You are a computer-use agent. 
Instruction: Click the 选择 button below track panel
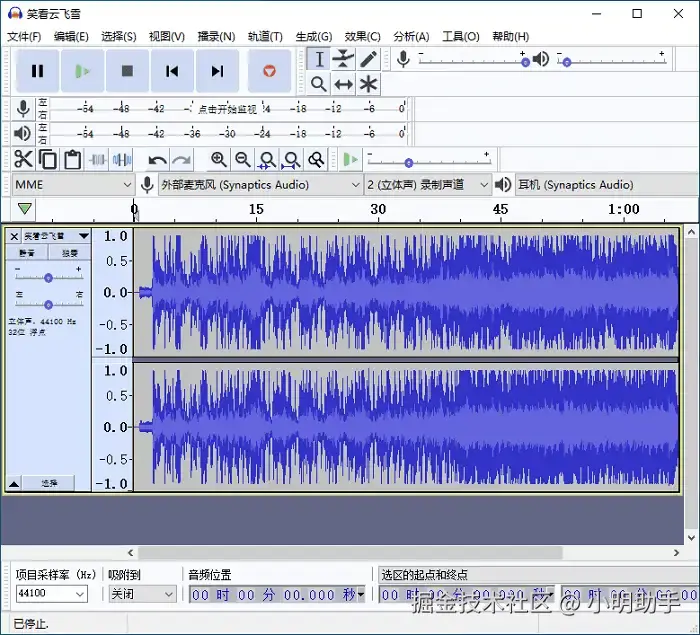(49, 483)
